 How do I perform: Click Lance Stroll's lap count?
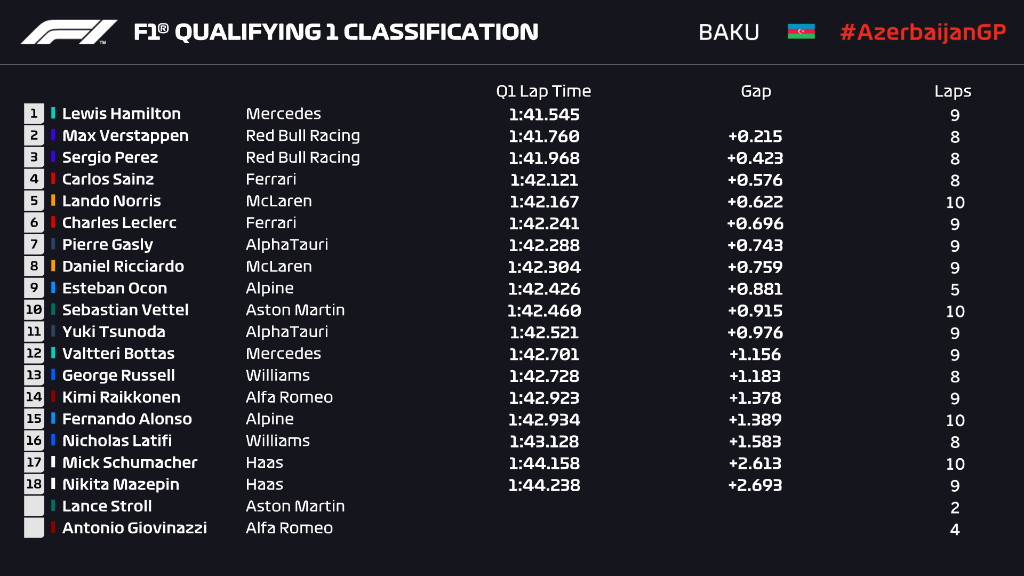(955, 508)
